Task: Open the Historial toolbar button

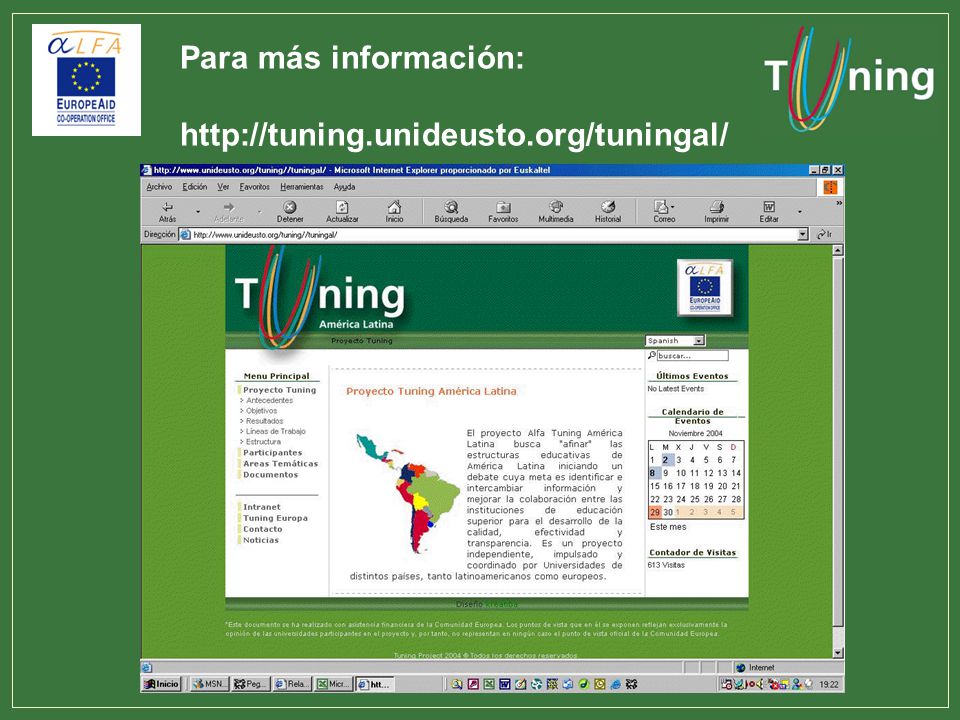Action: [x=608, y=212]
